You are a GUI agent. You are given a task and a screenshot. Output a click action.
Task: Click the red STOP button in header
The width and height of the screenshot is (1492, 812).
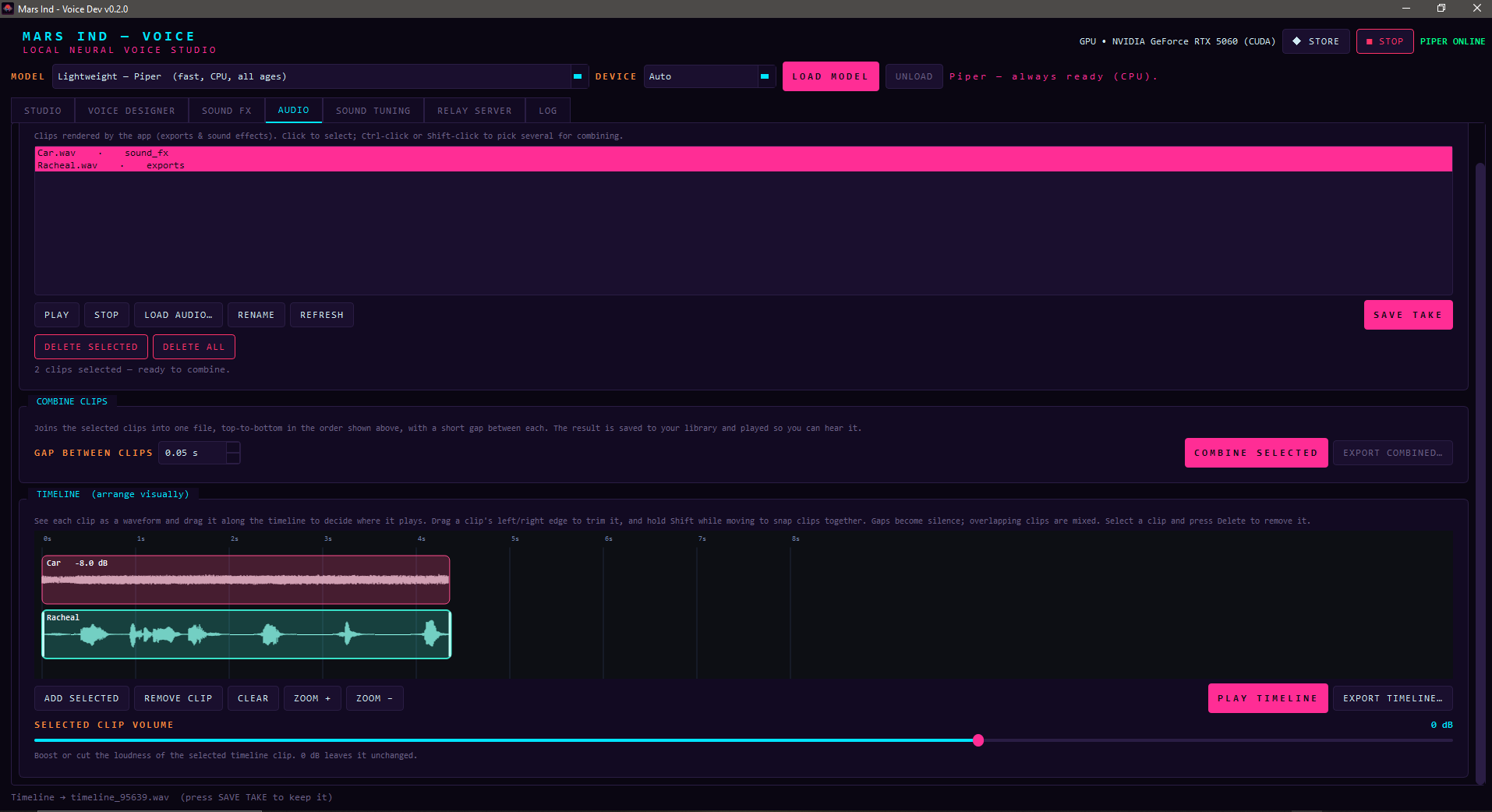(1384, 41)
